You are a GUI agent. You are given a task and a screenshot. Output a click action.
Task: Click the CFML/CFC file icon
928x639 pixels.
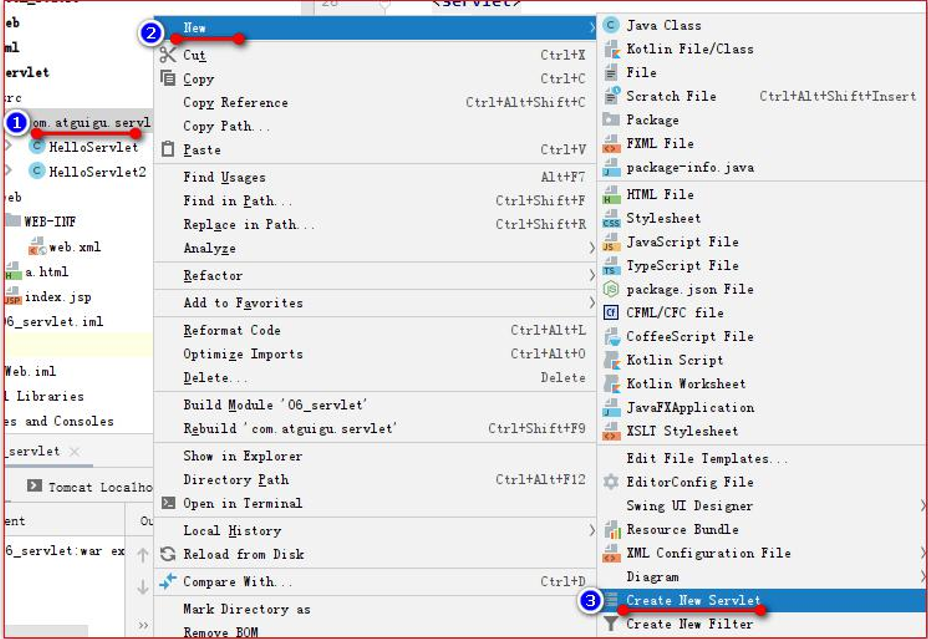(x=611, y=312)
